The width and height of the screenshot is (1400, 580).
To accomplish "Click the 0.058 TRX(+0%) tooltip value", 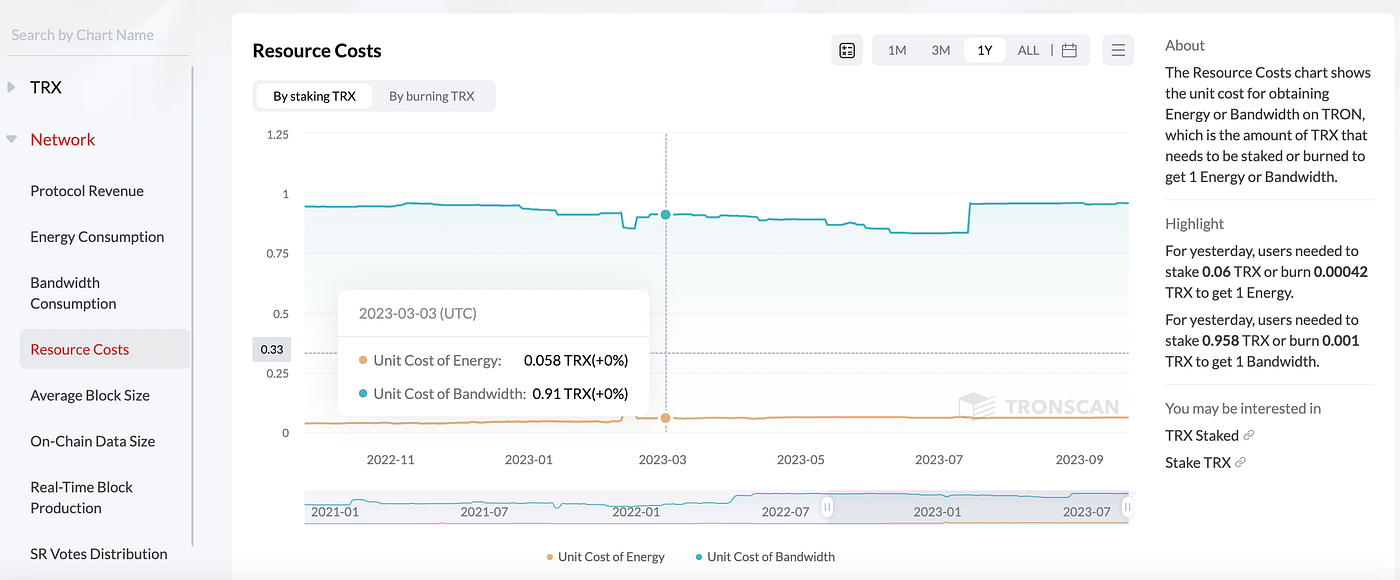I will [575, 360].
